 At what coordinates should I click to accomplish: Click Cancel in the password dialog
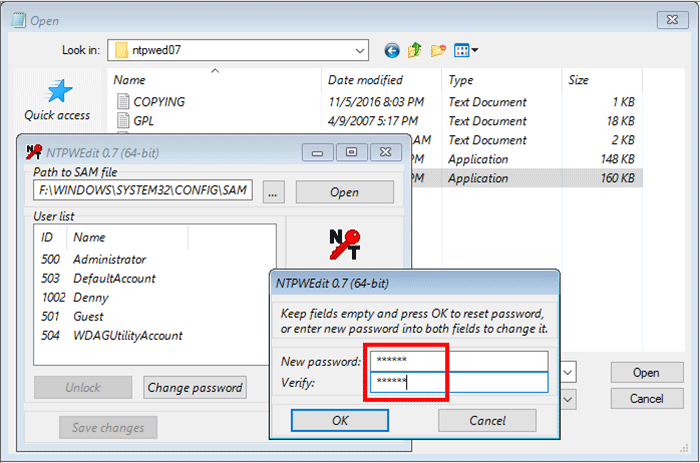(487, 421)
